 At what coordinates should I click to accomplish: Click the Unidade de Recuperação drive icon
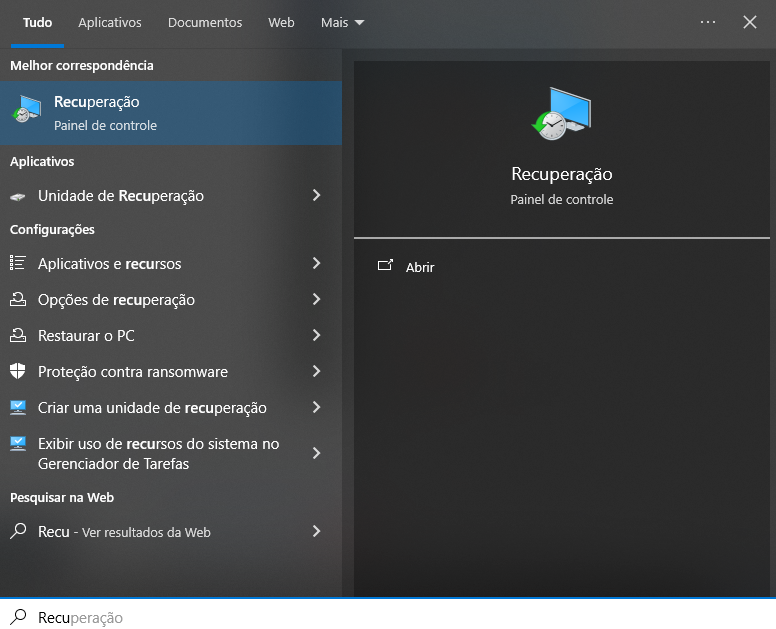pos(18,196)
